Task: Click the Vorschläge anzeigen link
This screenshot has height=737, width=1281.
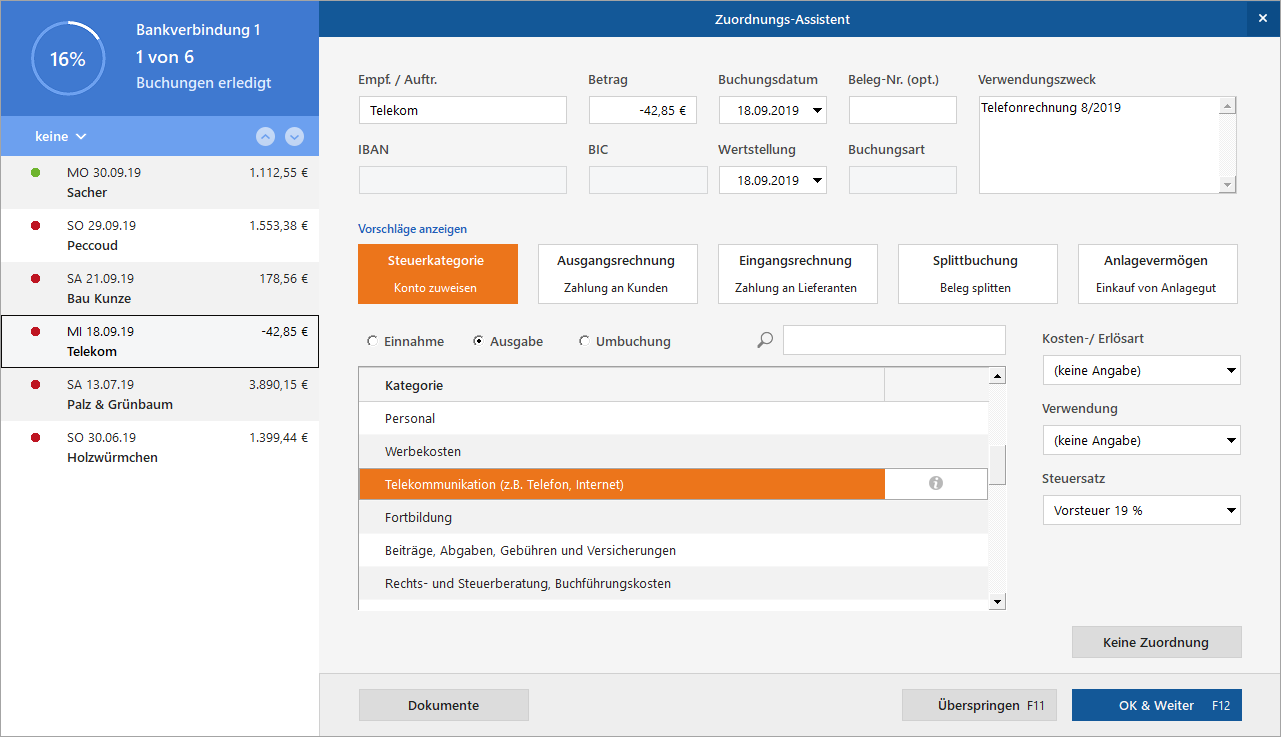Action: pyautogui.click(x=412, y=229)
